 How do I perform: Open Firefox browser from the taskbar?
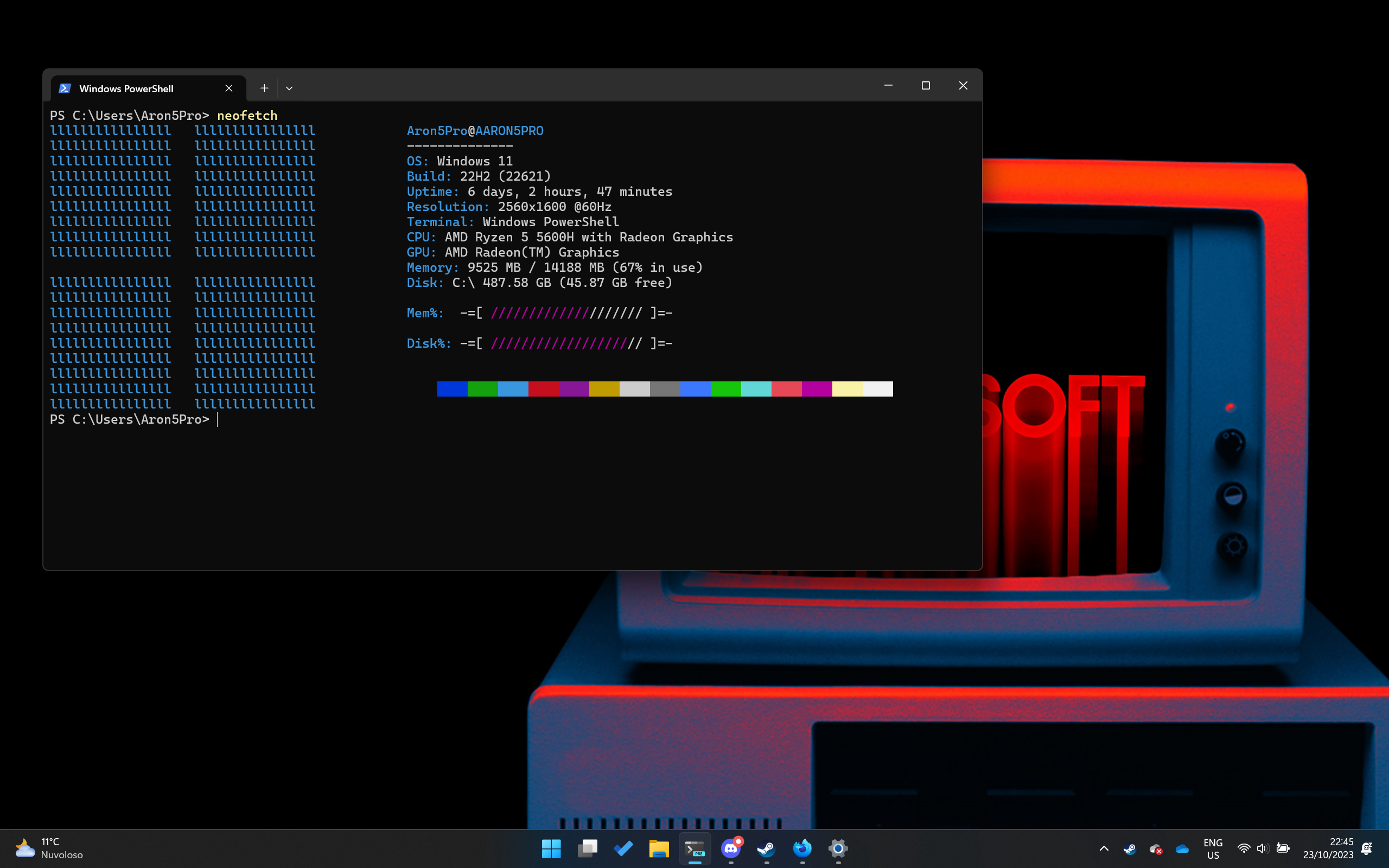click(802, 848)
